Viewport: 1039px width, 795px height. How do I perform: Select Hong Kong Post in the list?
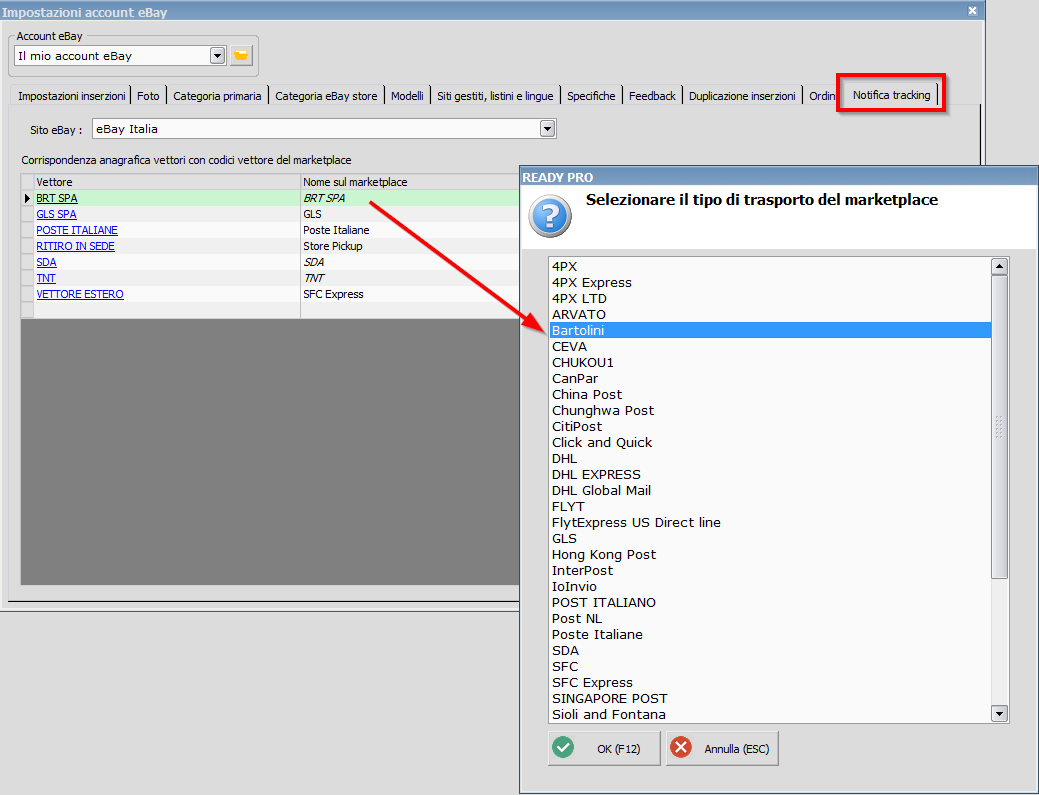click(770, 555)
